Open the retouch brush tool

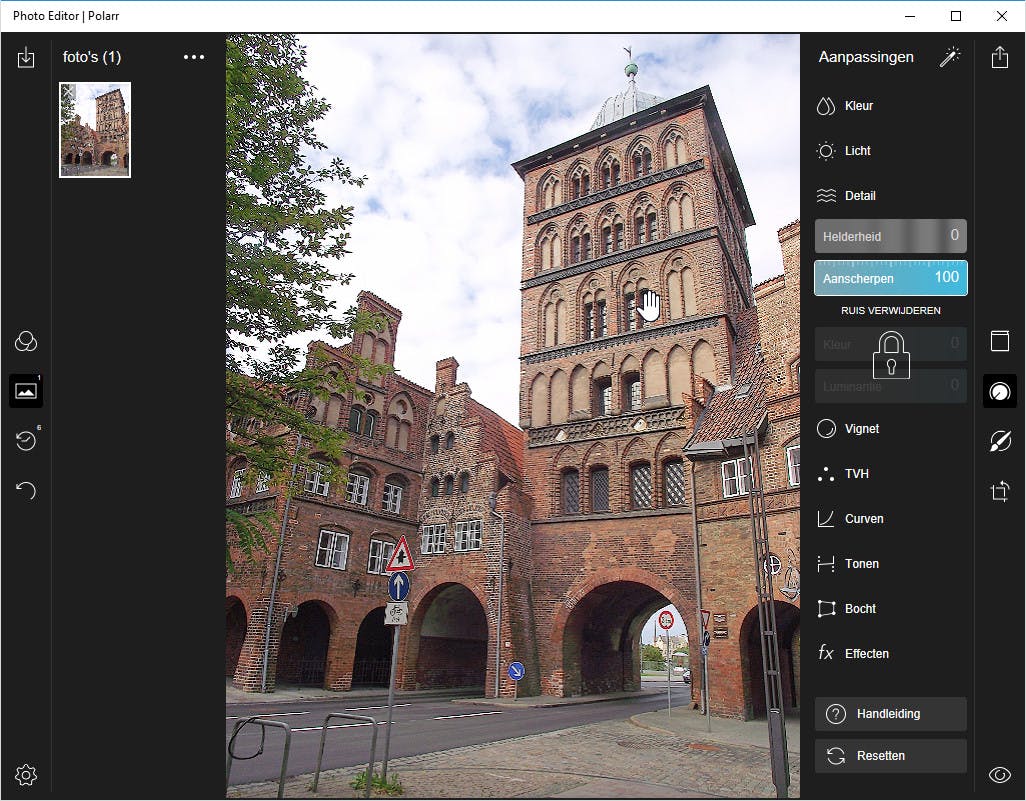999,441
